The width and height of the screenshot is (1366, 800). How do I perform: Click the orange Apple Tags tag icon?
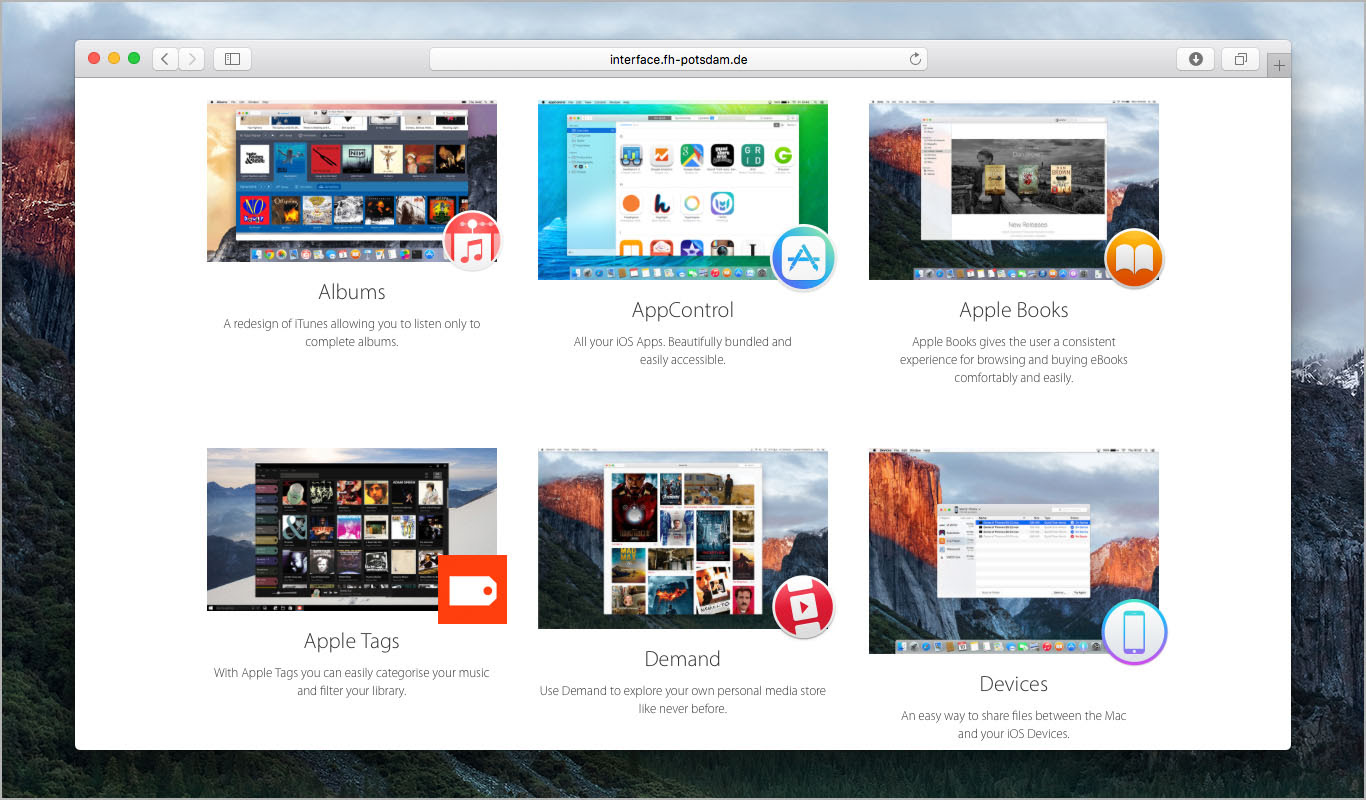pyautogui.click(x=472, y=589)
